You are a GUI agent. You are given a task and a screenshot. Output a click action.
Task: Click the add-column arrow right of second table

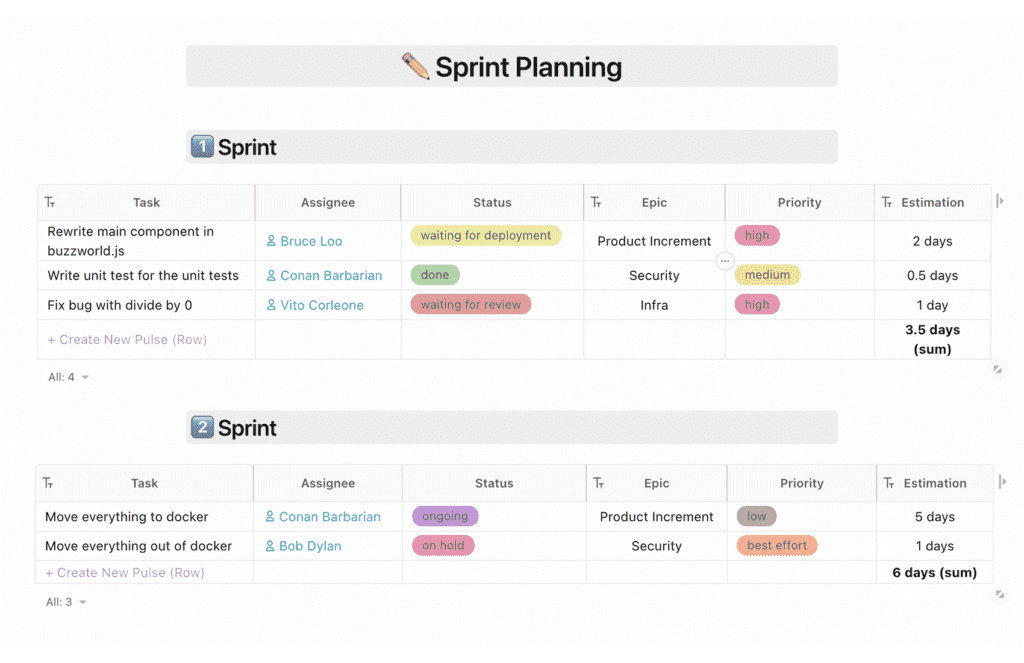click(1002, 483)
